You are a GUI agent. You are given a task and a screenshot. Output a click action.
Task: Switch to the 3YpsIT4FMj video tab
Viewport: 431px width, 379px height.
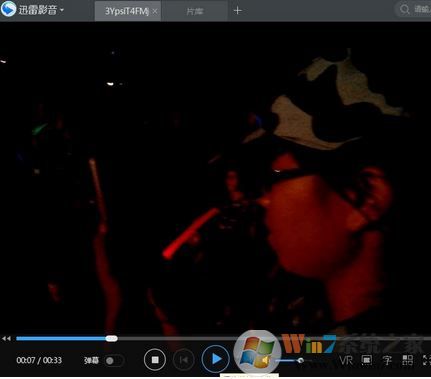126,11
